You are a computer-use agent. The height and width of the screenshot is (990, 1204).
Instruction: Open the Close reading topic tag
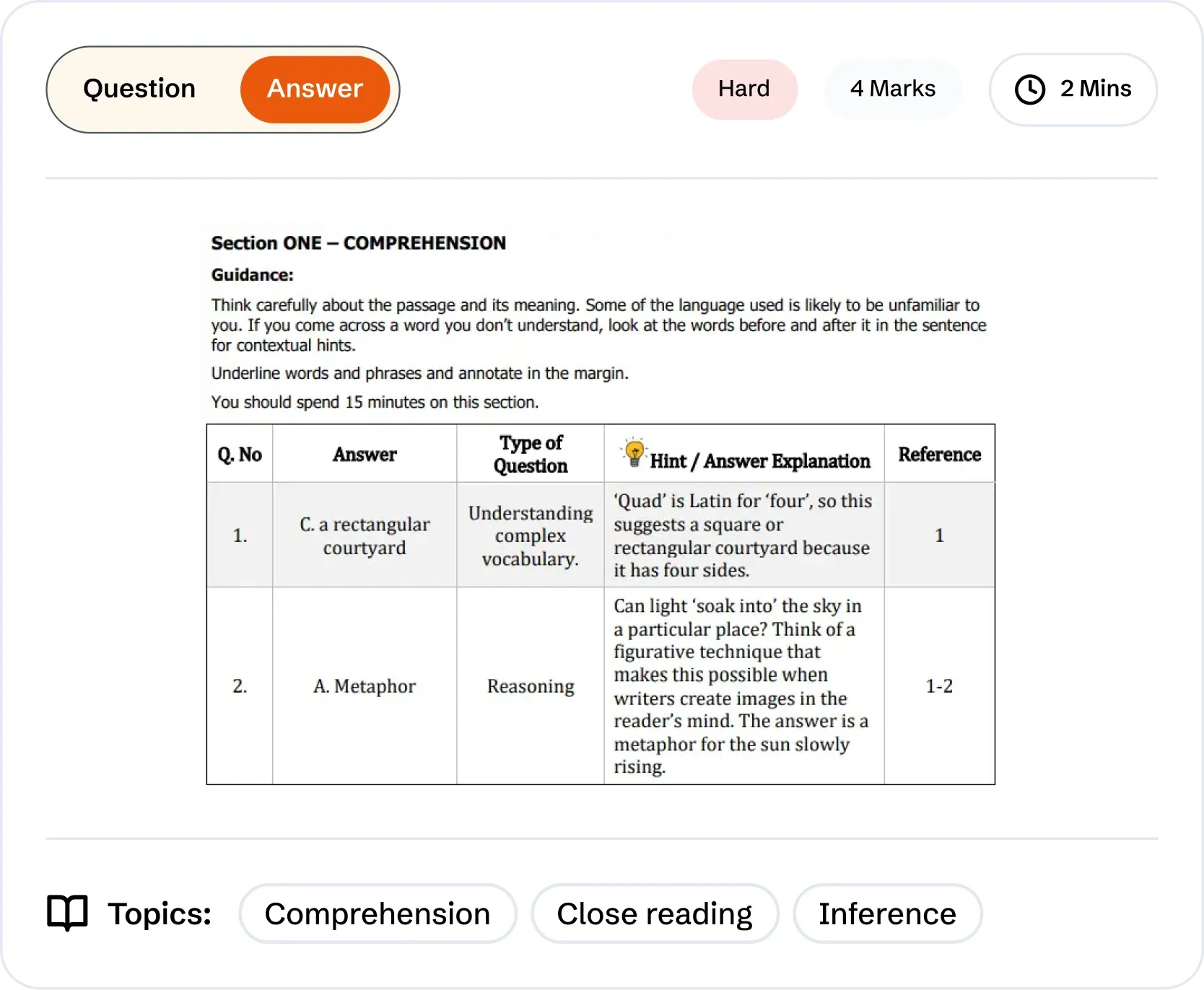pyautogui.click(x=655, y=914)
